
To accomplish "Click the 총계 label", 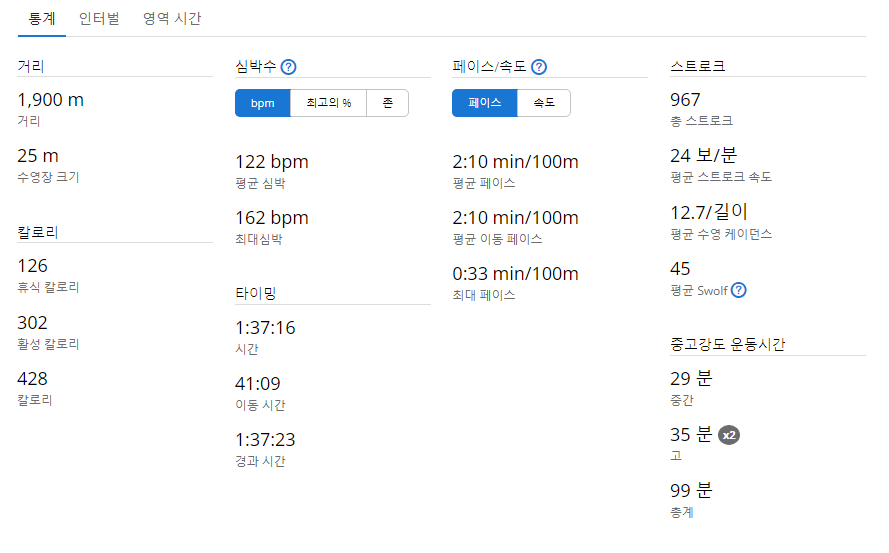I will (x=682, y=513).
